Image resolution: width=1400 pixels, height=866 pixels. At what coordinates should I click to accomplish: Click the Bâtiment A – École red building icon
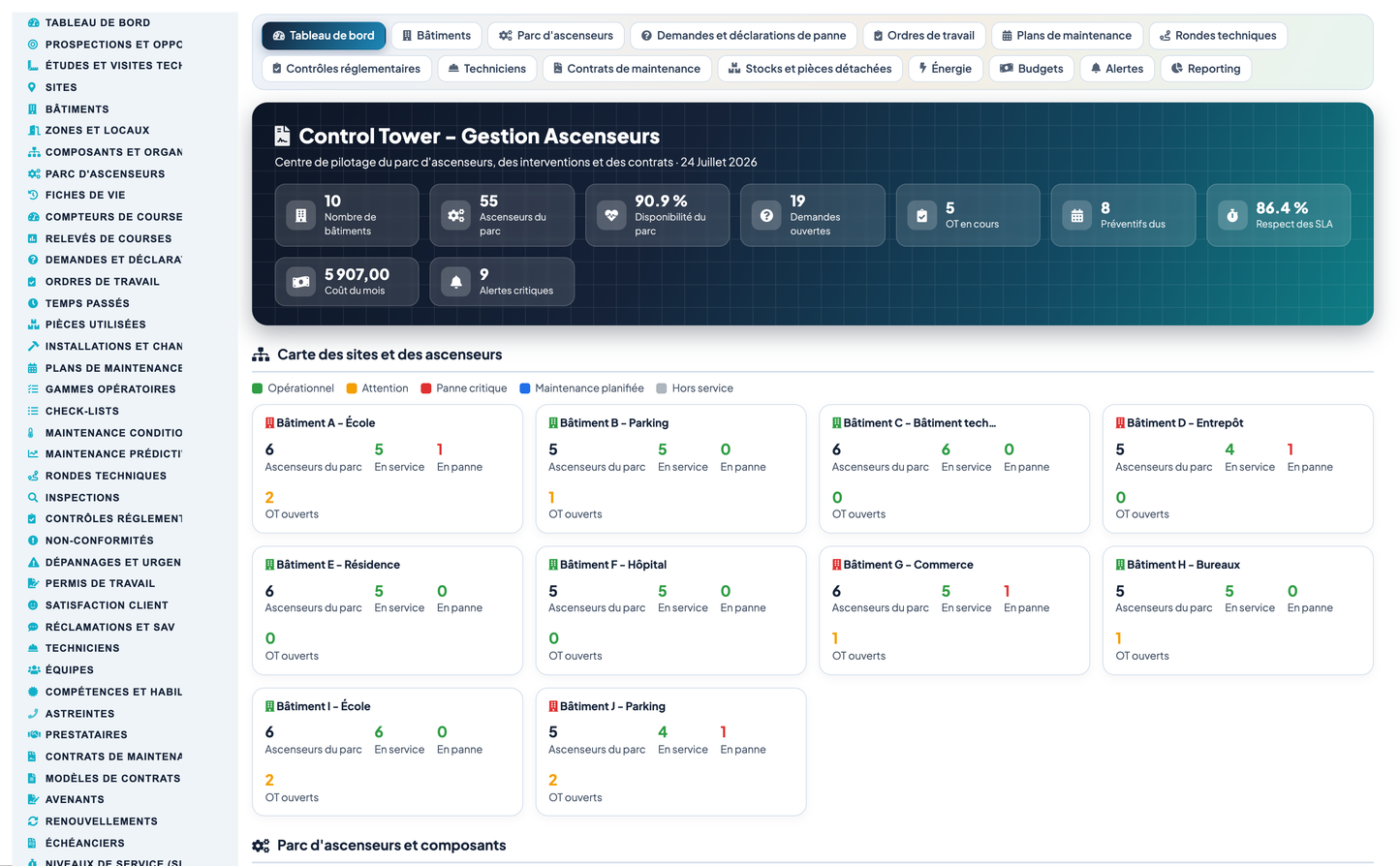point(269,422)
